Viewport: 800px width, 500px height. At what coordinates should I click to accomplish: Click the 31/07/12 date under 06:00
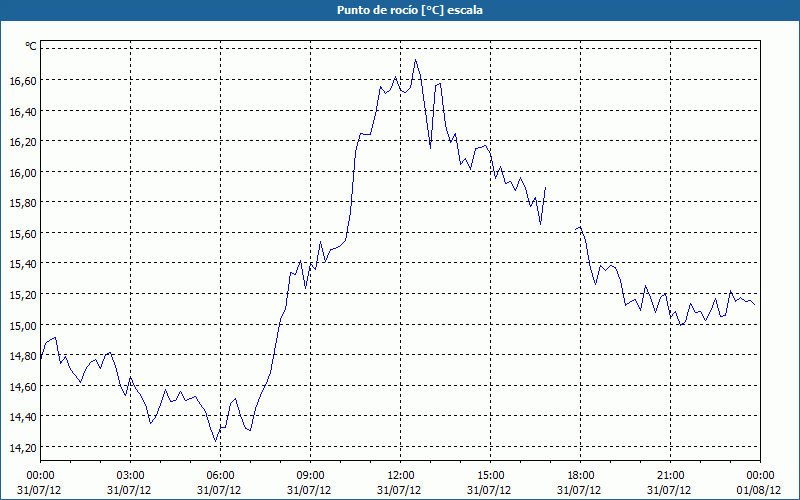coord(219,490)
